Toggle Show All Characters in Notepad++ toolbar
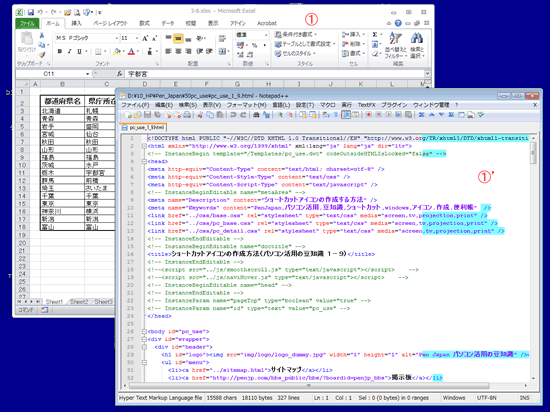 click(336, 115)
